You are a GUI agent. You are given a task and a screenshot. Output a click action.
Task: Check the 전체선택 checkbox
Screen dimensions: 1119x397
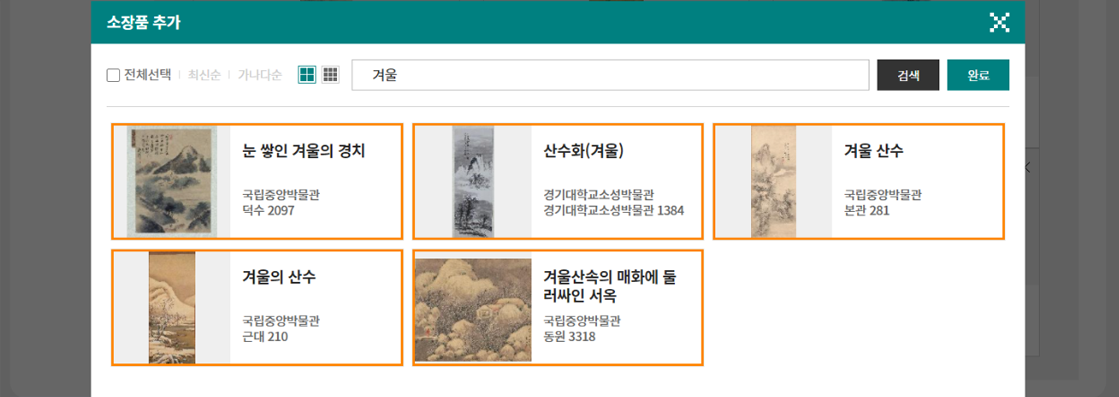point(113,75)
